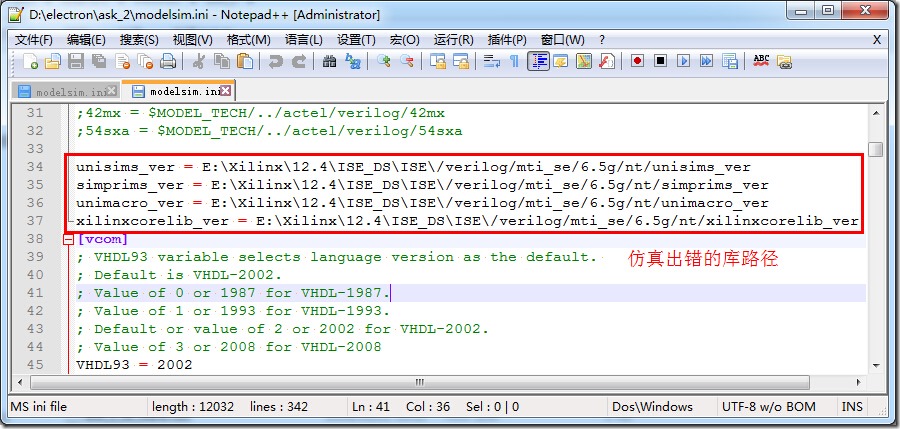Click the Print toolbar icon
The image size is (900, 429).
point(168,61)
